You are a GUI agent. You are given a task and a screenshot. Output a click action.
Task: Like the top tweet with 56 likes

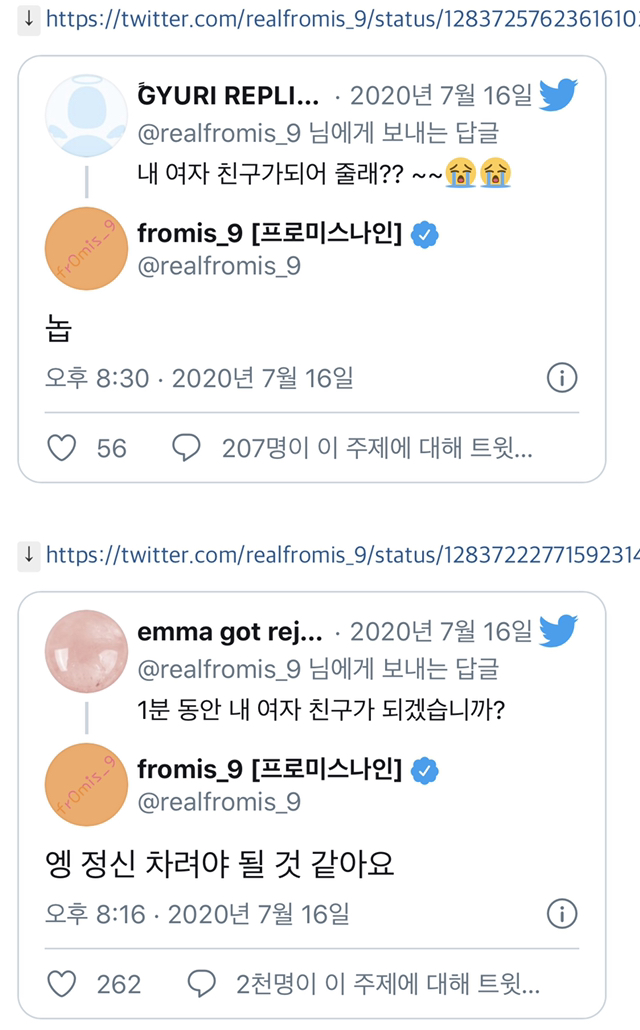(60, 448)
